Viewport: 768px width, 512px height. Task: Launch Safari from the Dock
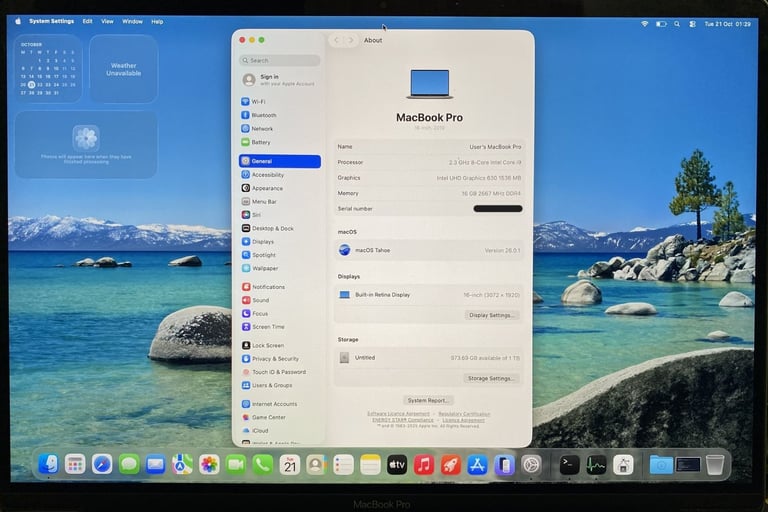pos(102,464)
